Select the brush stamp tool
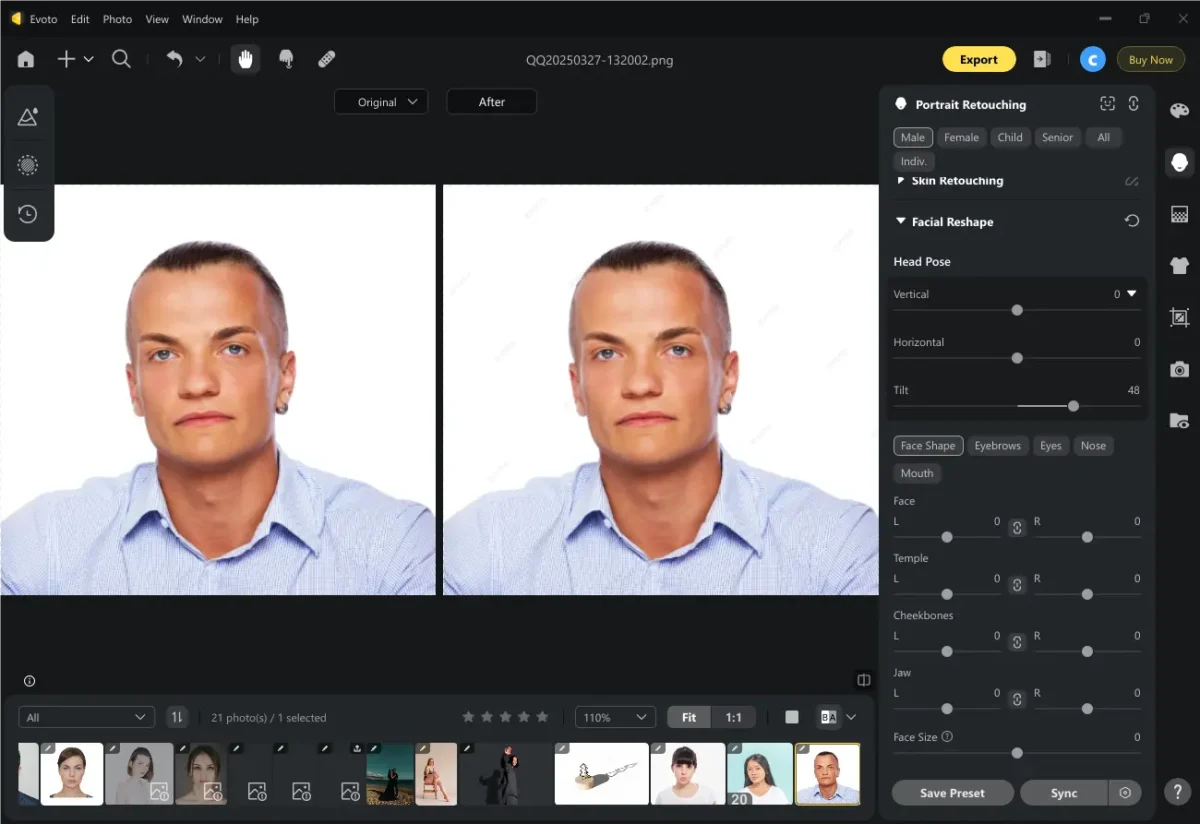This screenshot has height=824, width=1200. coord(286,59)
